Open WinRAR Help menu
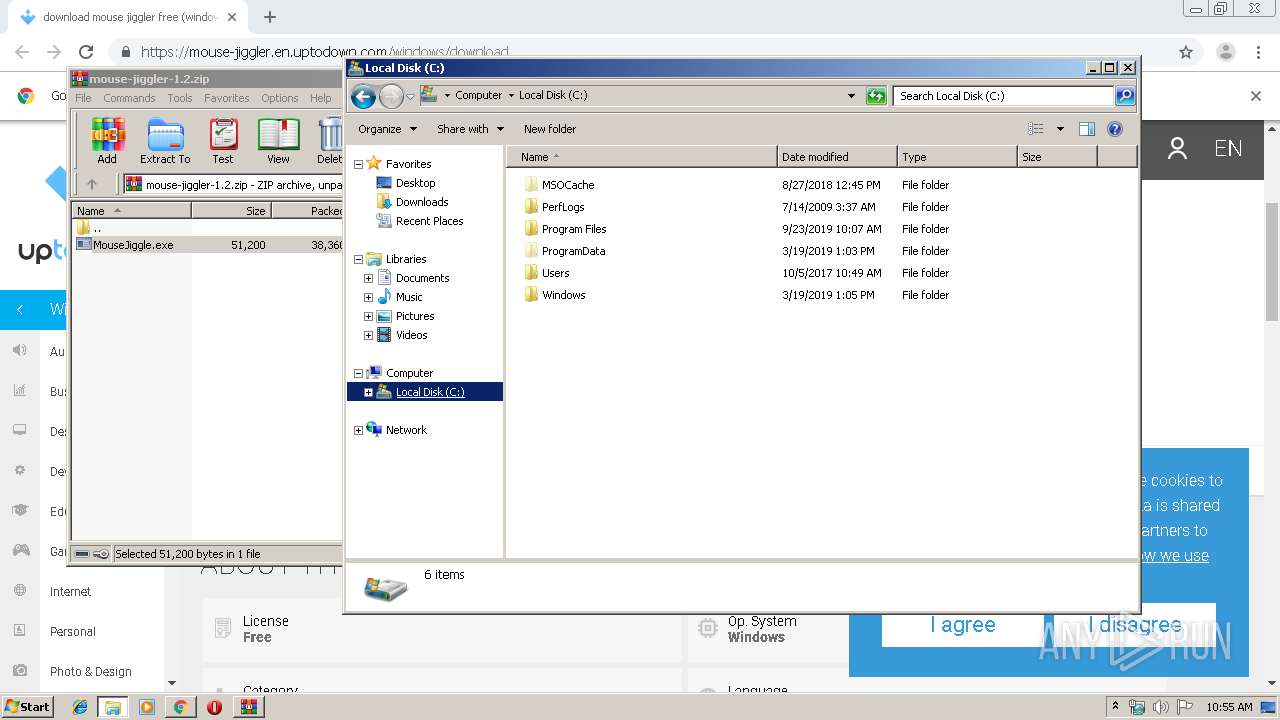Screen dimensions: 1280x720 pos(321,98)
